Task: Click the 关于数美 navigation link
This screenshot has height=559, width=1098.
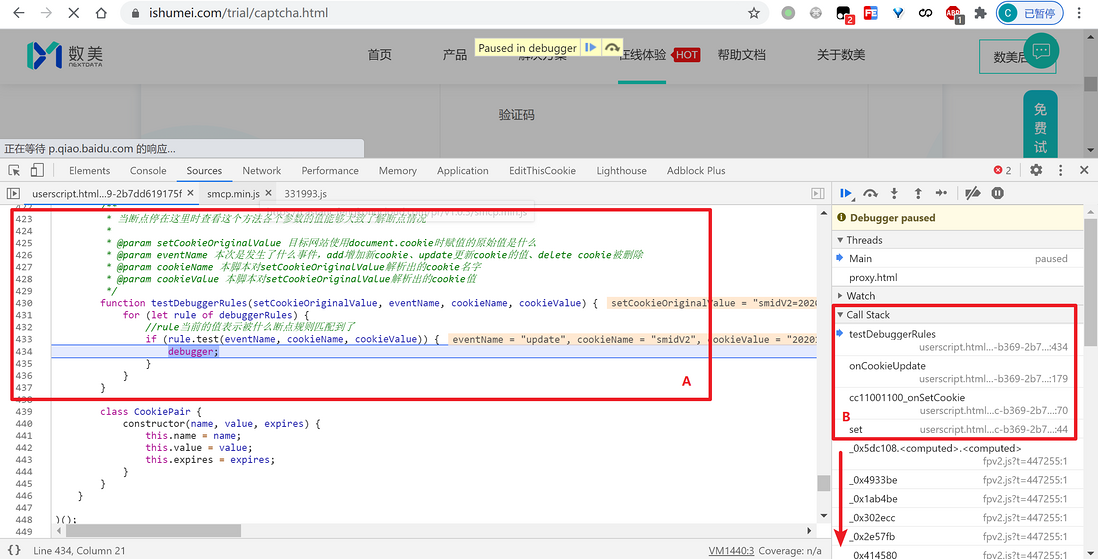Action: pos(841,55)
